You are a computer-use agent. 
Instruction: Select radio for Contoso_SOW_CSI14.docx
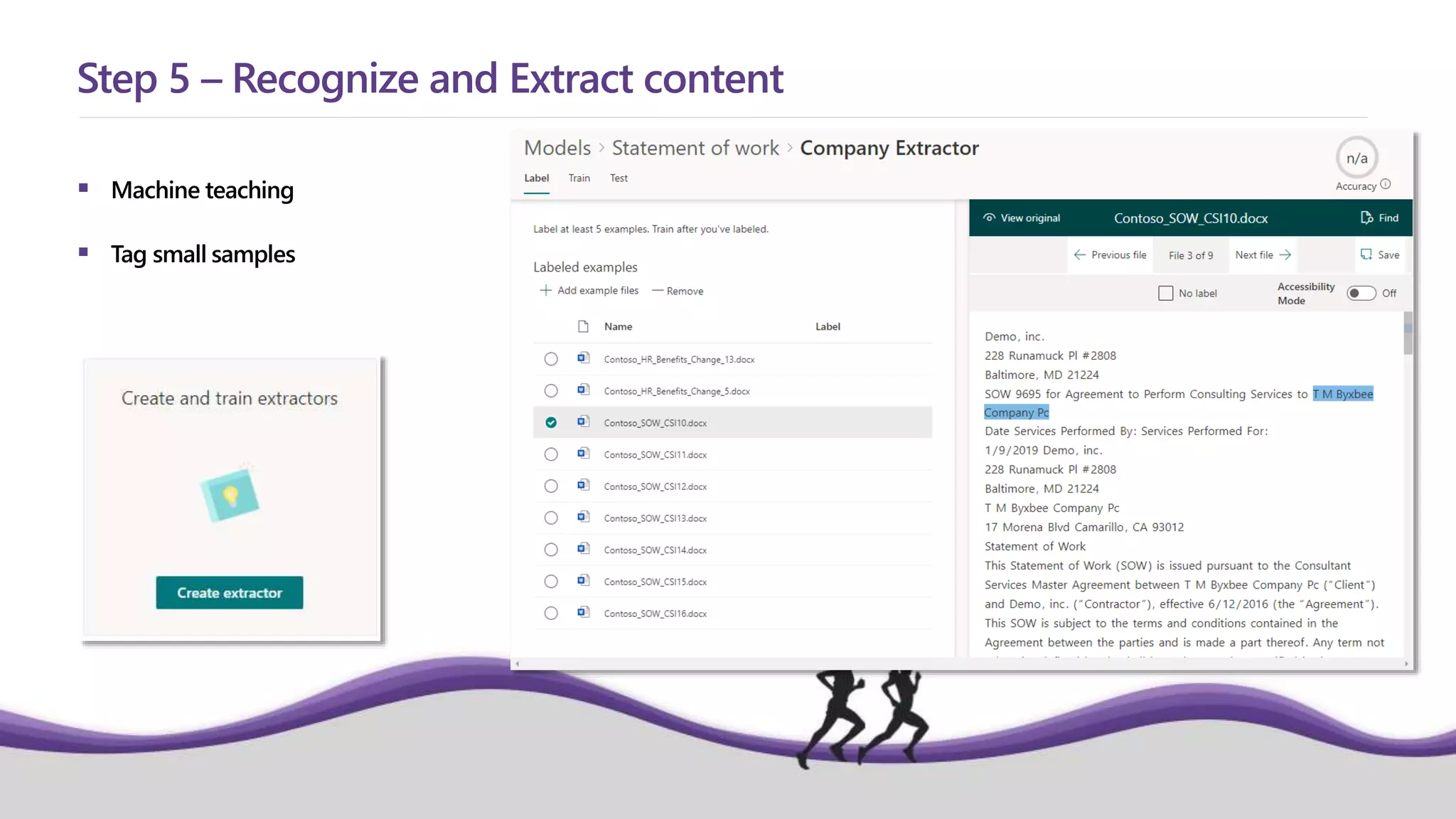(x=551, y=550)
